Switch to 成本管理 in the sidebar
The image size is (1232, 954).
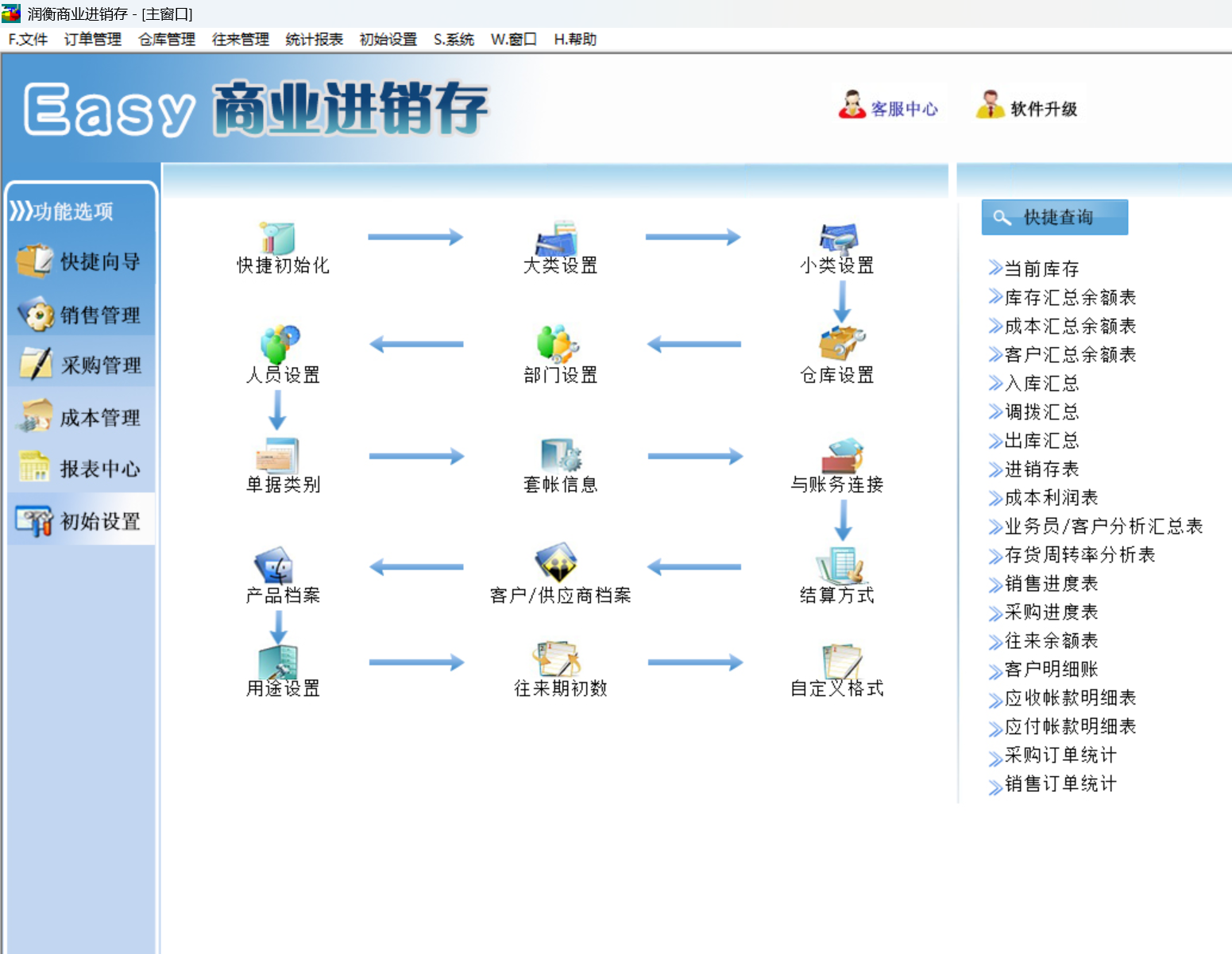(x=81, y=417)
